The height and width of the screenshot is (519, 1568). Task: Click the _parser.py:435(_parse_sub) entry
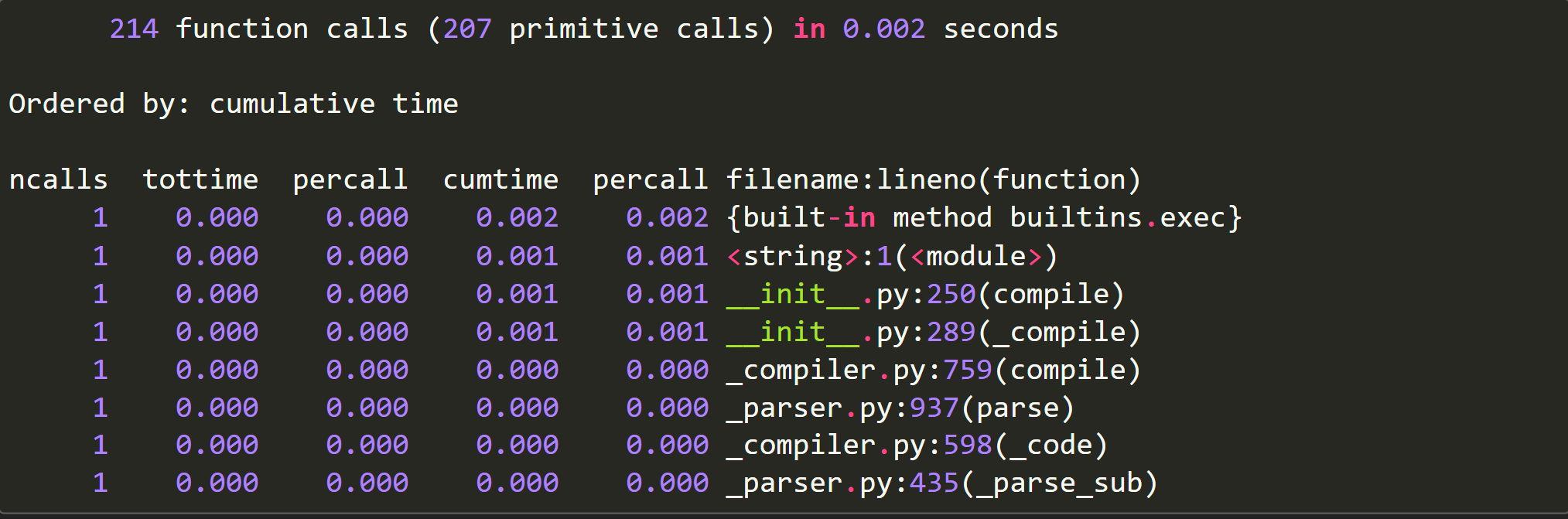[941, 483]
